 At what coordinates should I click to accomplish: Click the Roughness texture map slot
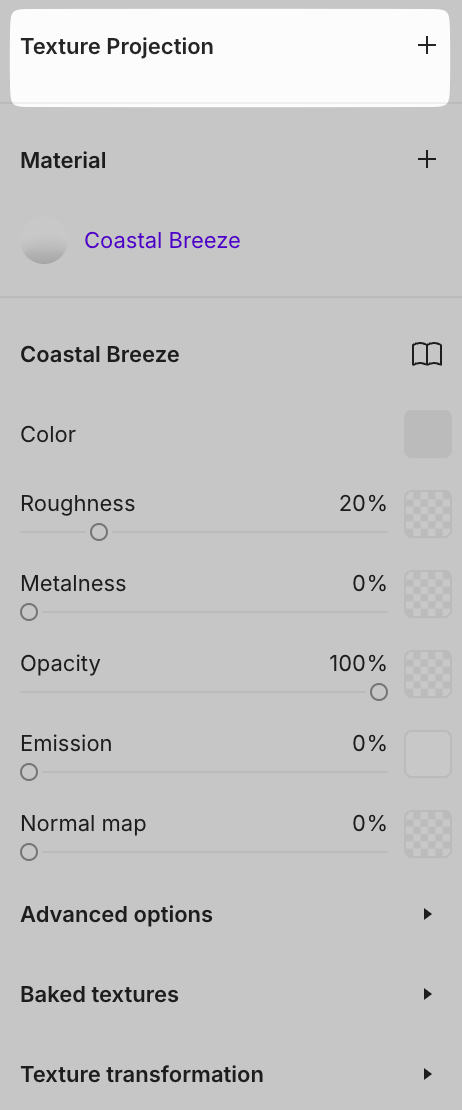428,514
